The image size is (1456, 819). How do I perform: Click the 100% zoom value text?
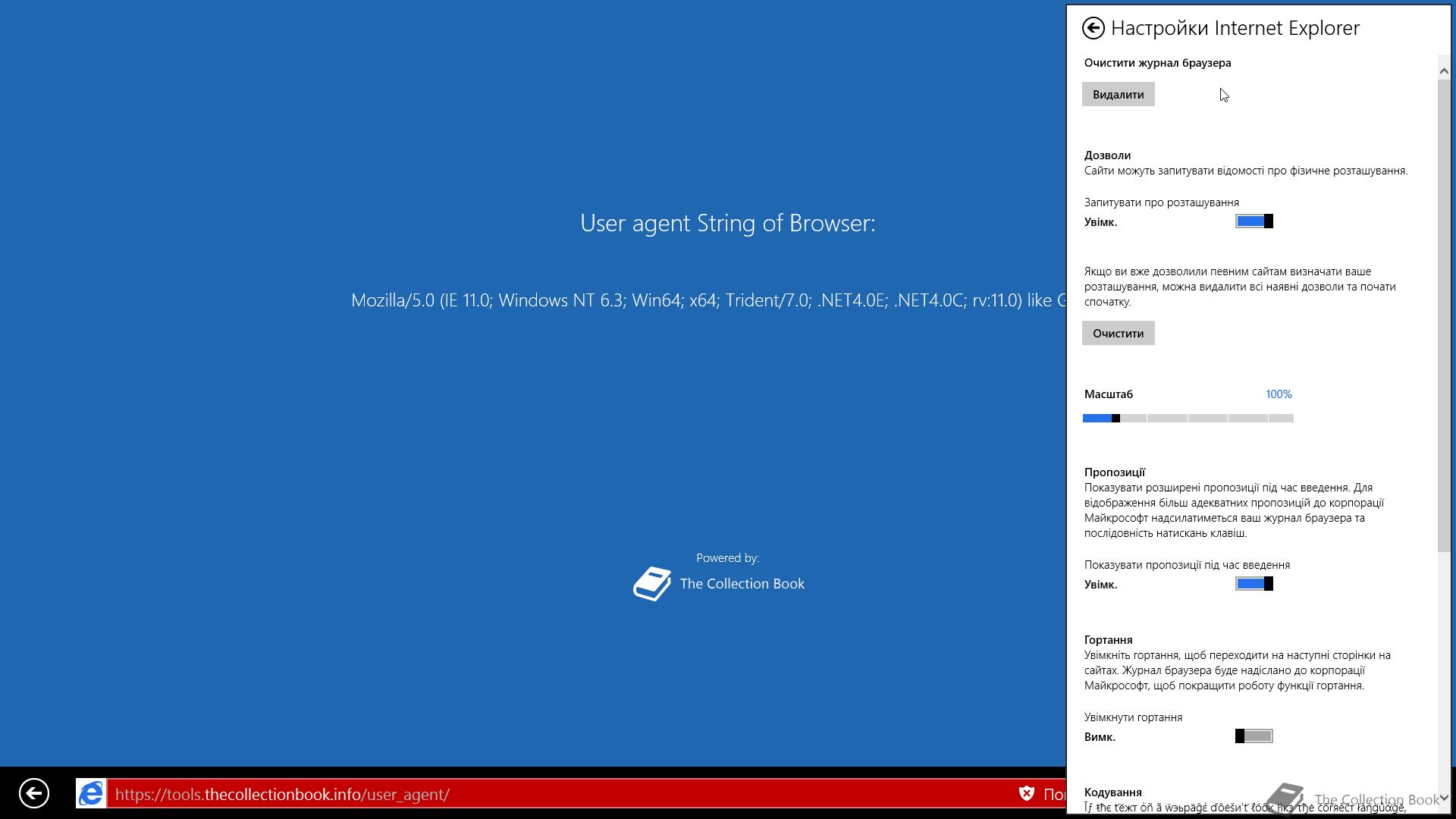[1279, 394]
